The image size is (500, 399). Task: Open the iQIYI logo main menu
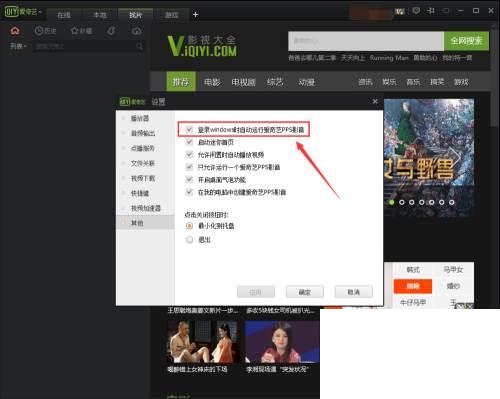click(22, 12)
